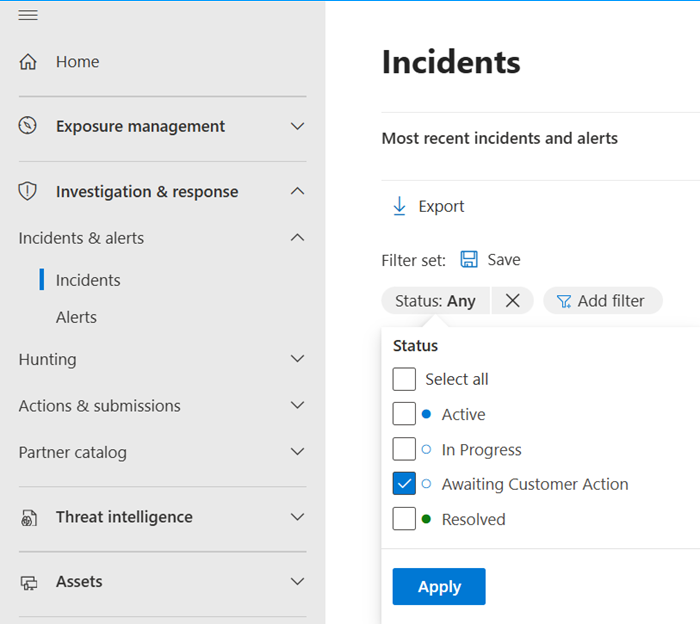
Task: Uncheck Awaiting Customer Action checkbox
Action: pos(404,484)
